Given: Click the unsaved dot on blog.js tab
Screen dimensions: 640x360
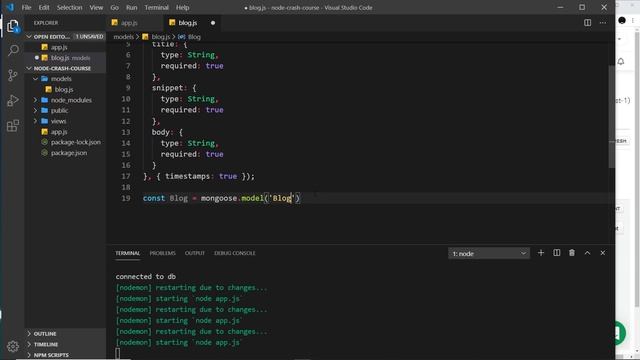Looking at the screenshot, I should click(x=213, y=23).
